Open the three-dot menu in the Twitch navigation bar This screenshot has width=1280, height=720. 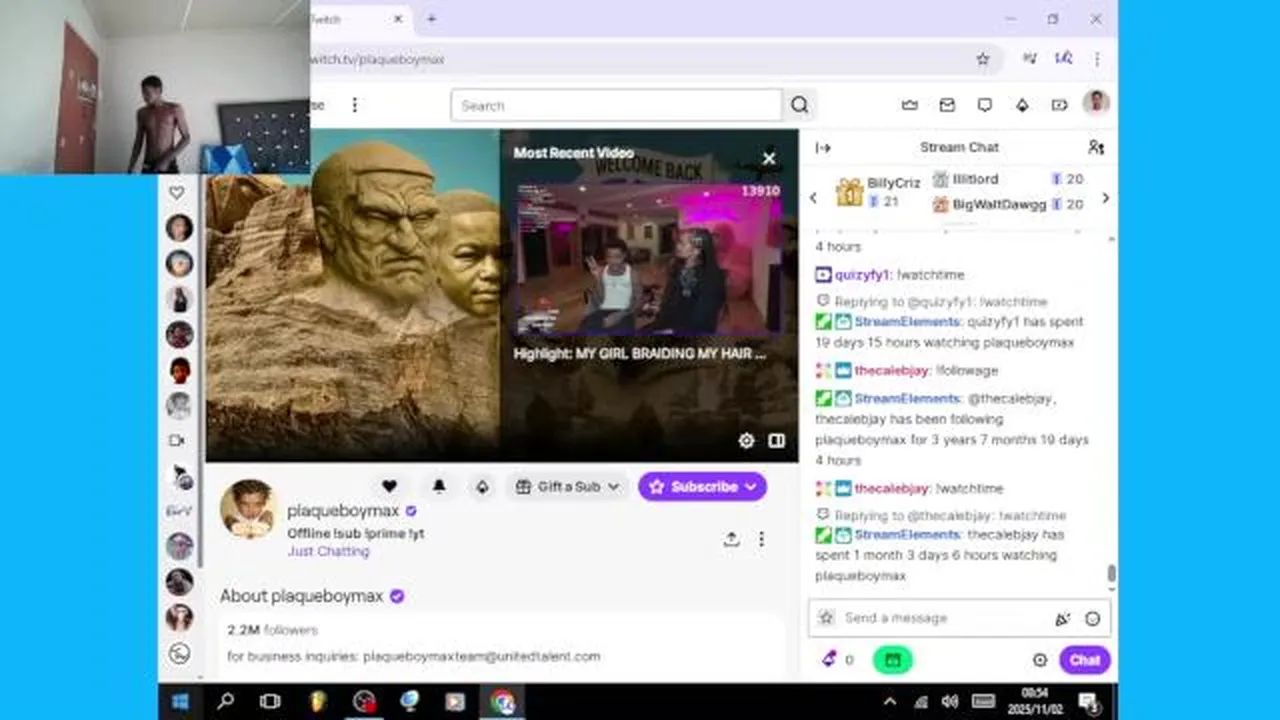[354, 105]
